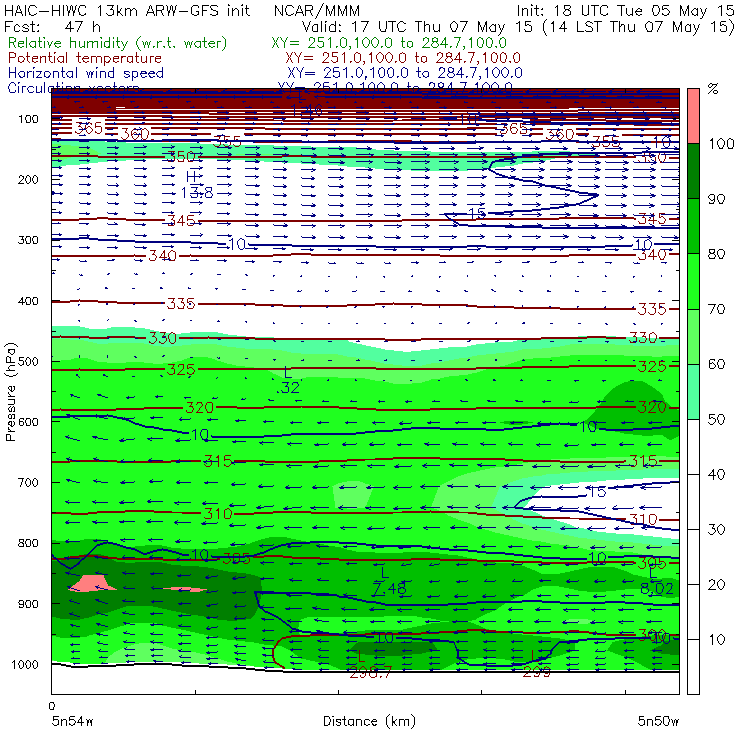The height and width of the screenshot is (740, 740).
Task: Click the '700' pressure axis tick label
Action: 28,482
